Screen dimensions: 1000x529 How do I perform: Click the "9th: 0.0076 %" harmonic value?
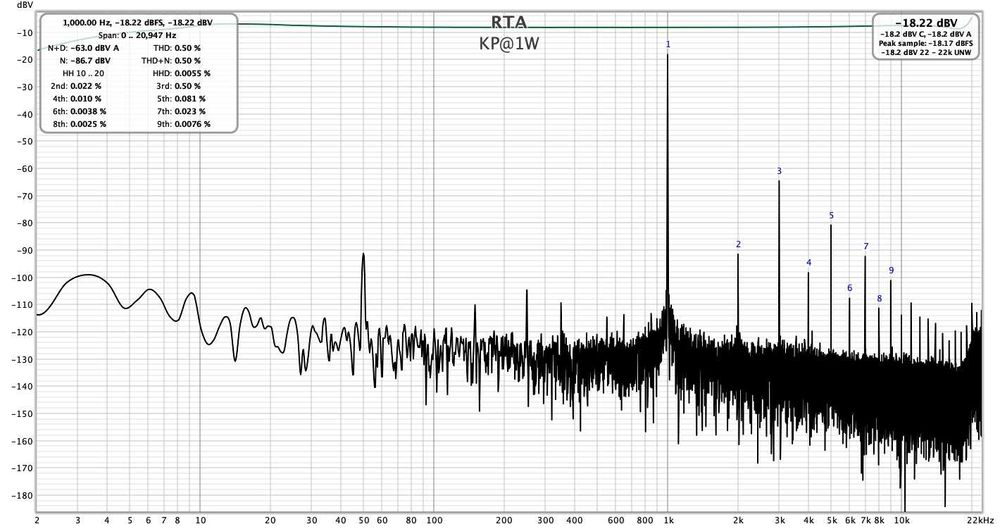(184, 124)
